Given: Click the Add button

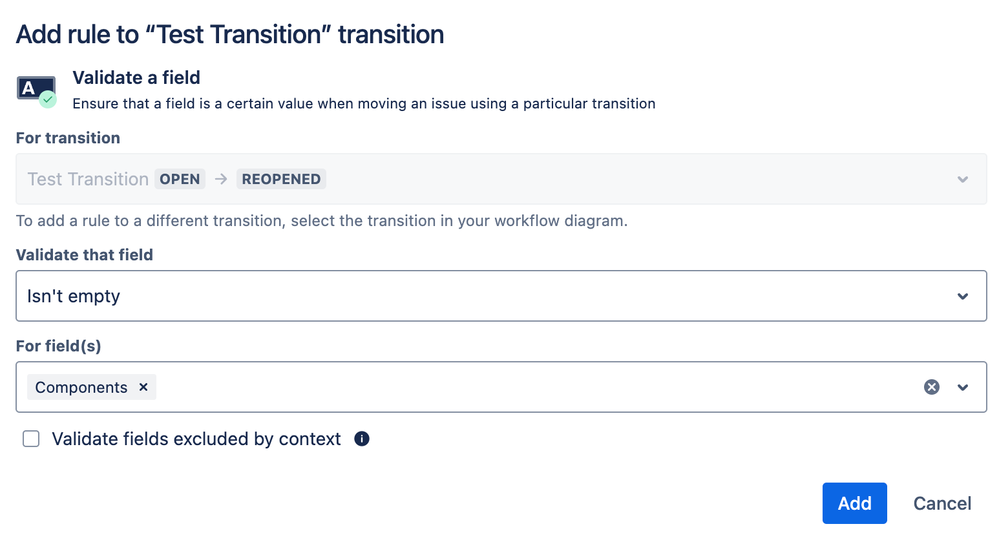Looking at the screenshot, I should point(854,503).
